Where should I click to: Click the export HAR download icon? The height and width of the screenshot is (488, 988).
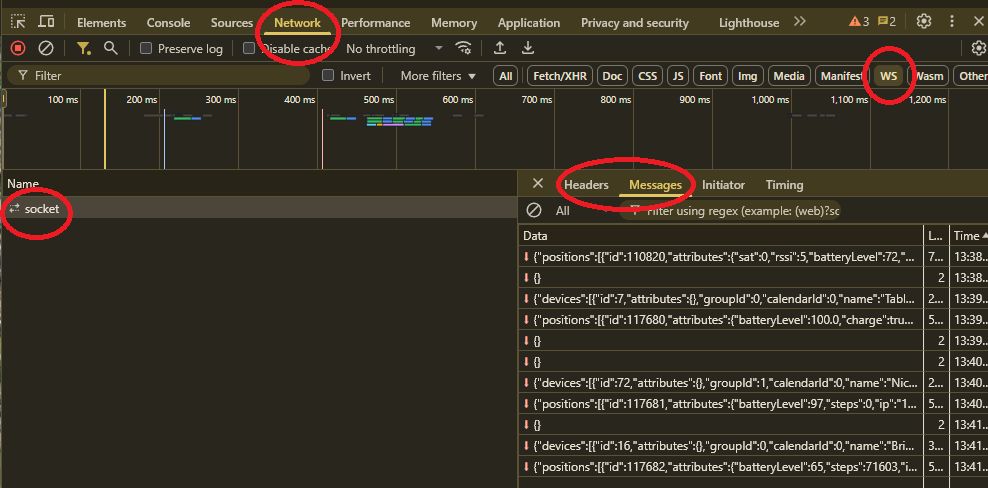coord(528,48)
